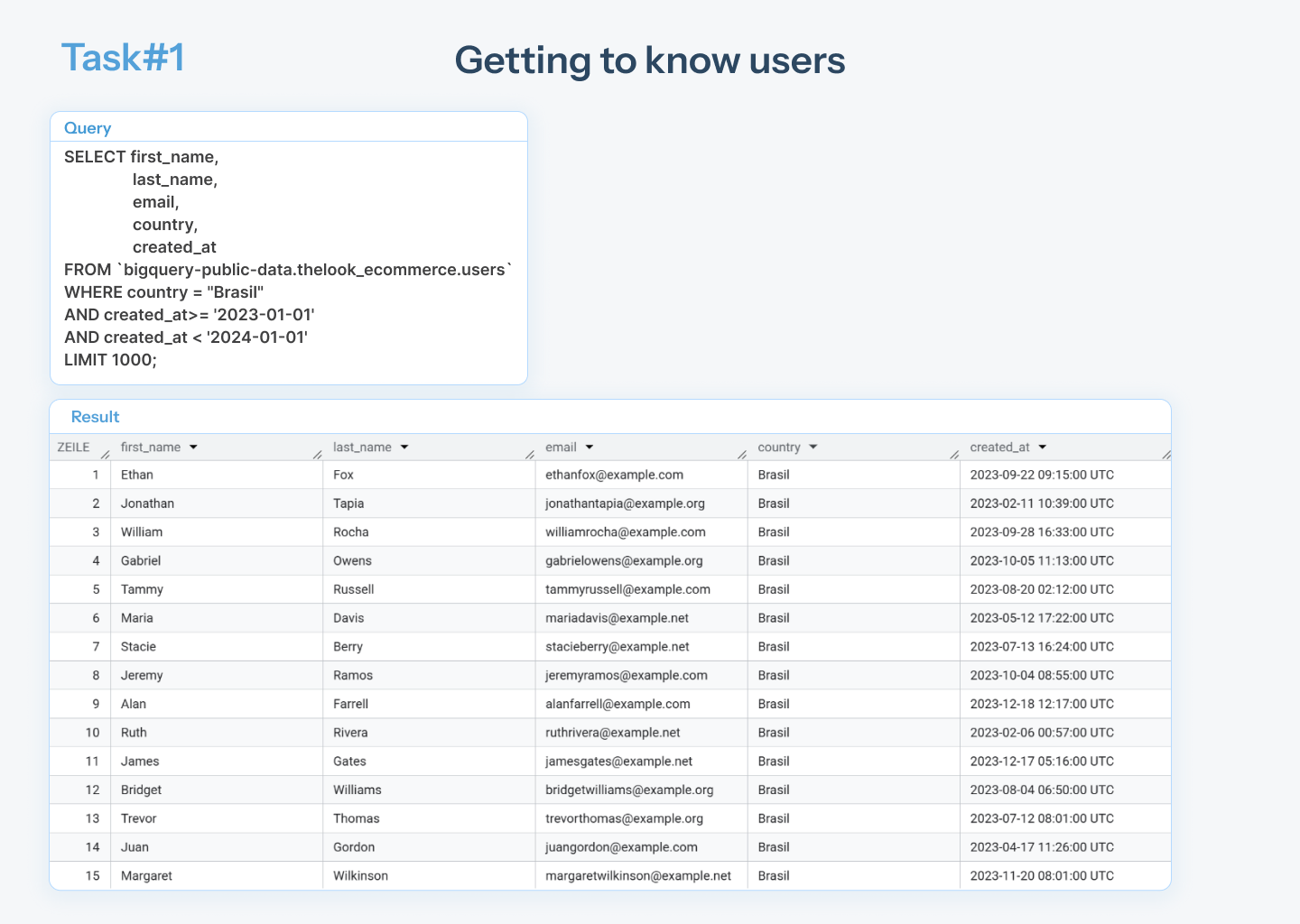Click the email bridgetwilliams@example.org
The height and width of the screenshot is (924, 1300).
pyautogui.click(x=629, y=790)
